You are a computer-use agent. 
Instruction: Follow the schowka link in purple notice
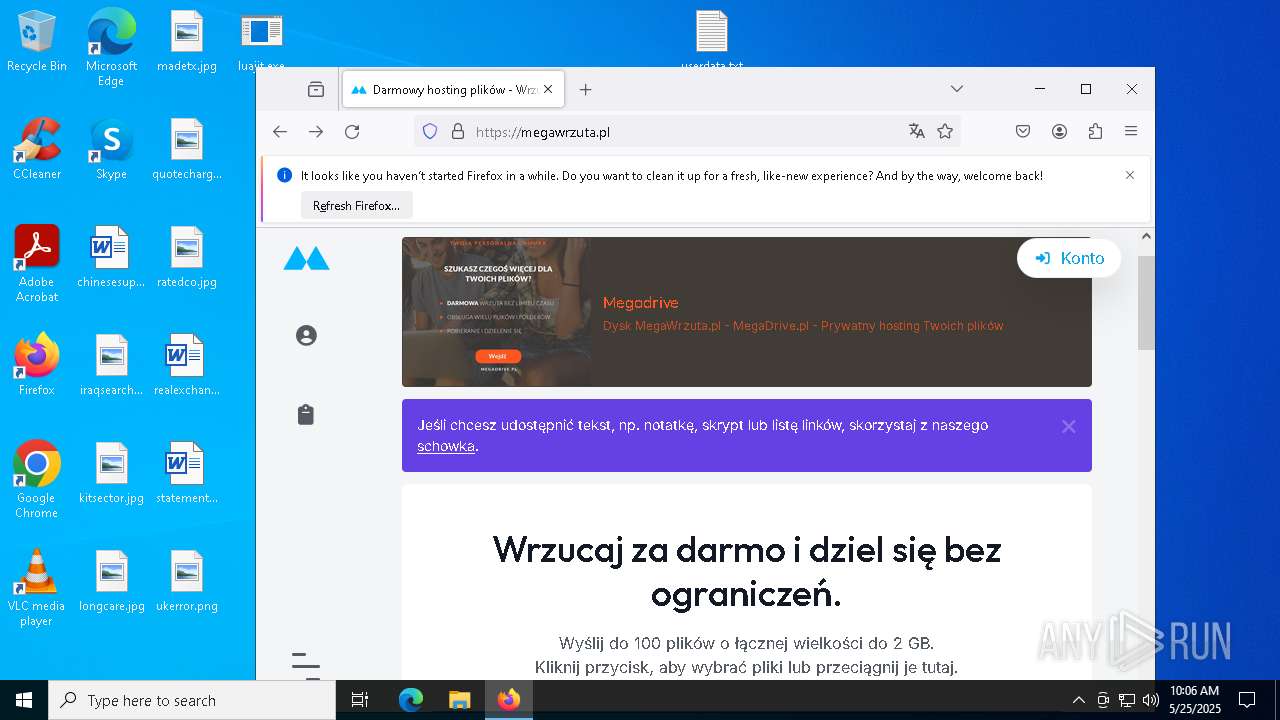[446, 446]
